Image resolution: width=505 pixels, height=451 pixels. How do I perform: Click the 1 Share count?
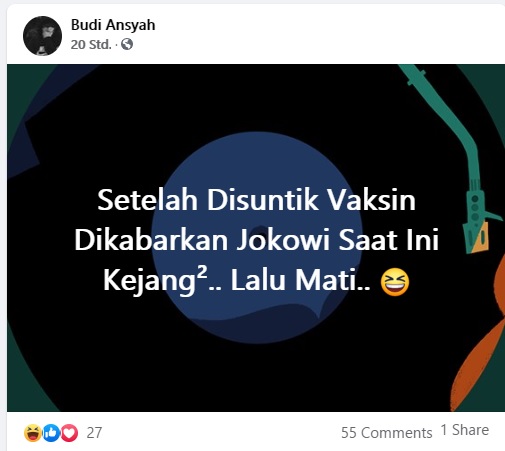465,430
